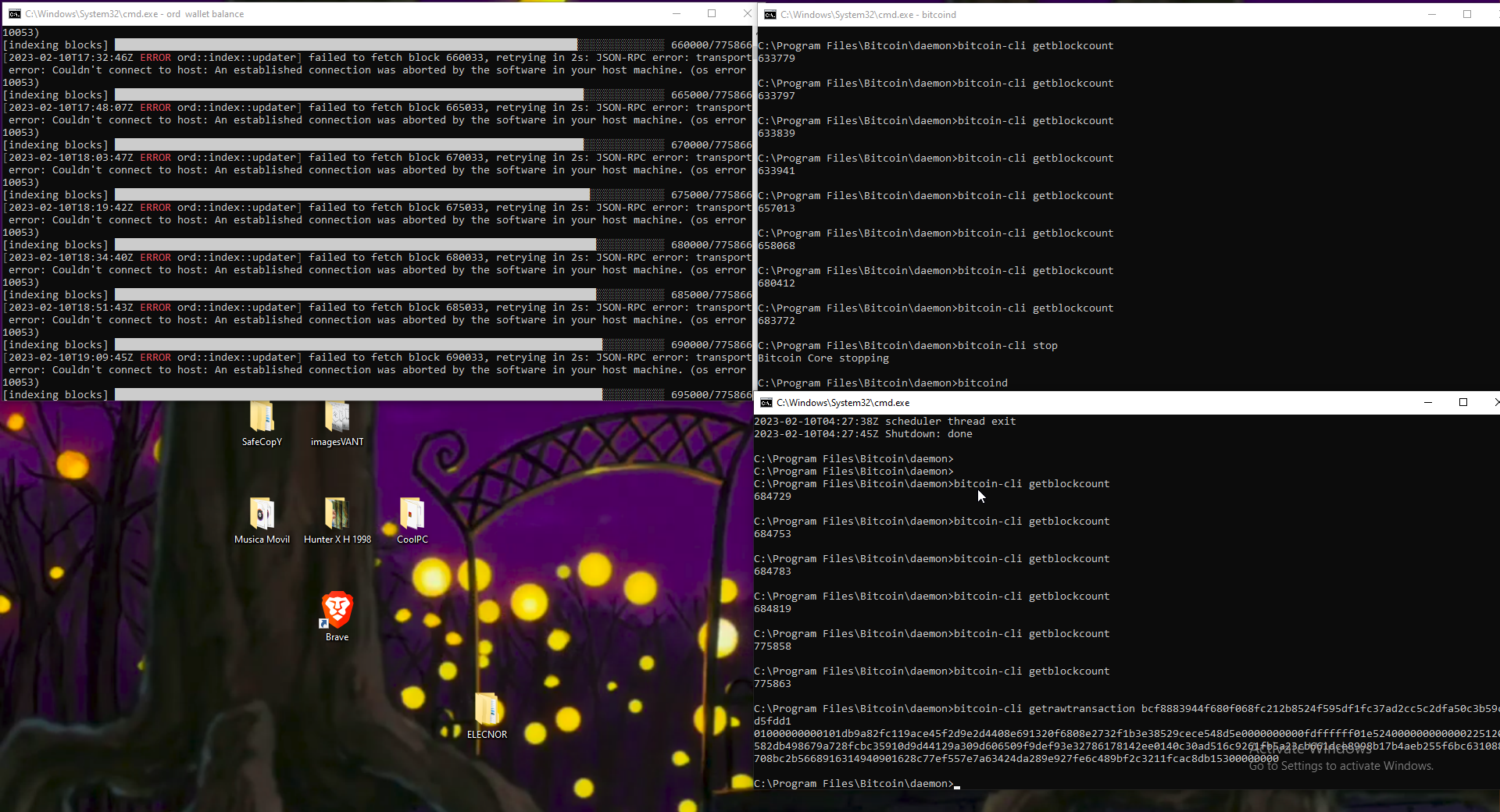Image resolution: width=1500 pixels, height=812 pixels.
Task: Maximize the ord wallet balance window
Action: pos(712,14)
